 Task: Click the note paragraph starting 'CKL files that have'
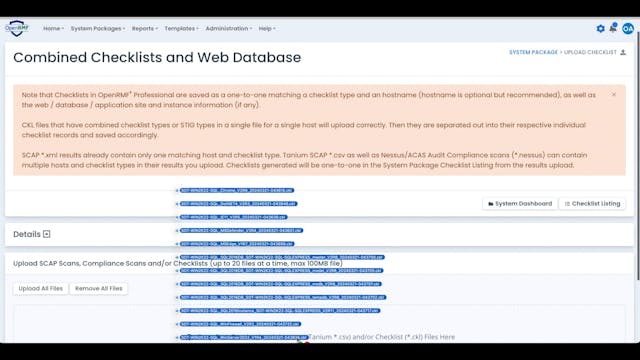(x=304, y=130)
